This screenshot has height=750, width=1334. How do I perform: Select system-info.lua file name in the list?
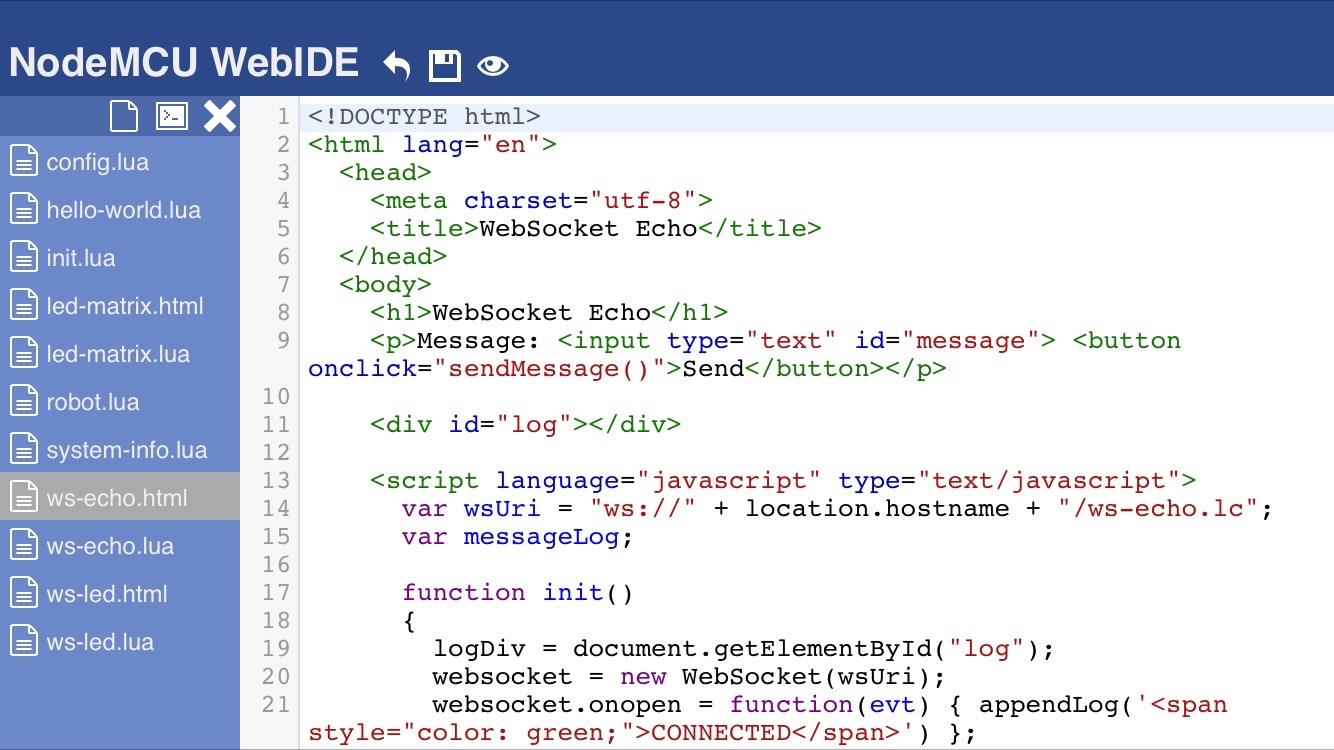point(127,450)
